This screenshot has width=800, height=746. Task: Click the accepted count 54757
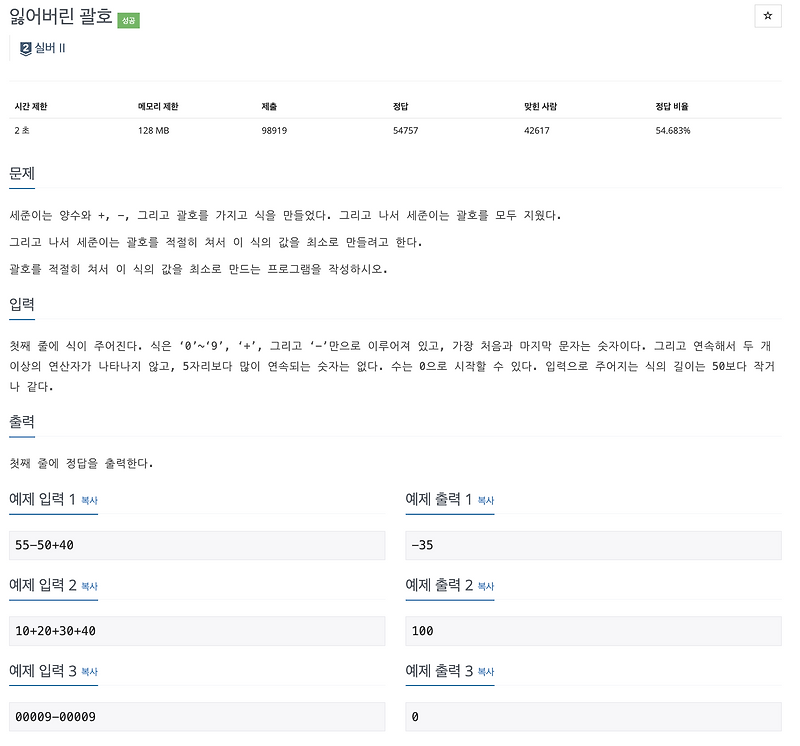tap(404, 129)
